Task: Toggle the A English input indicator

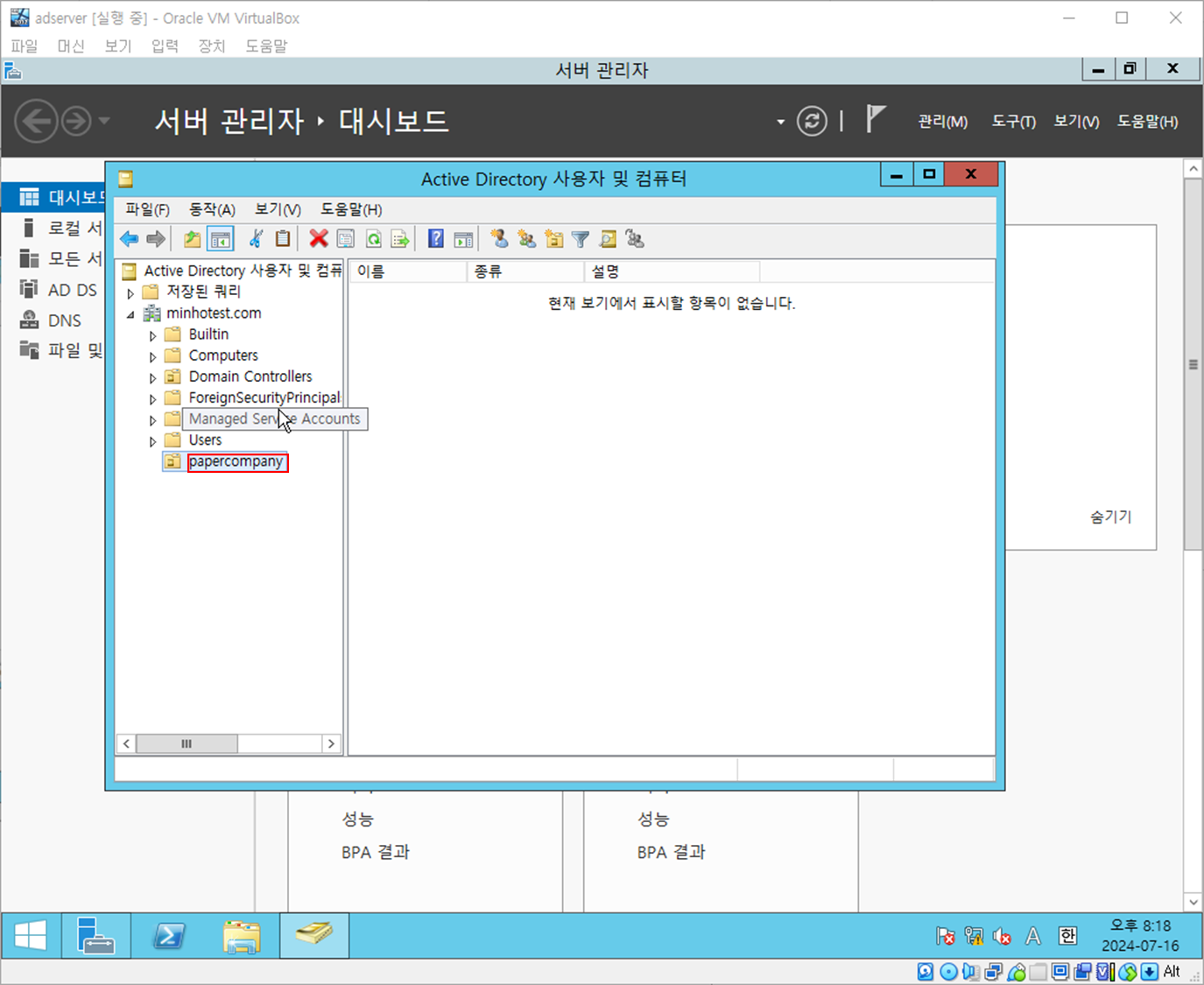Action: click(1033, 936)
